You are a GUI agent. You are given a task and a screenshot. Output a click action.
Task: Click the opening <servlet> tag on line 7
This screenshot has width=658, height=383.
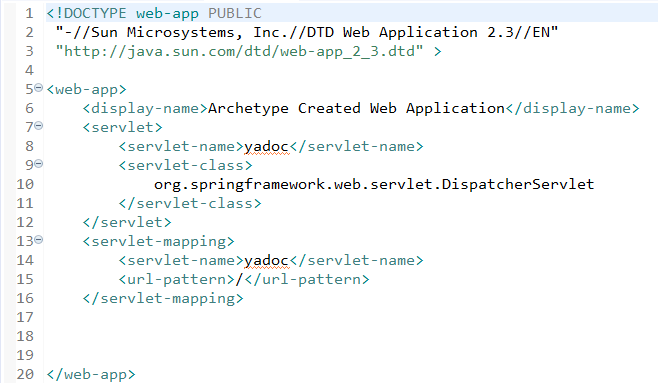click(123, 128)
